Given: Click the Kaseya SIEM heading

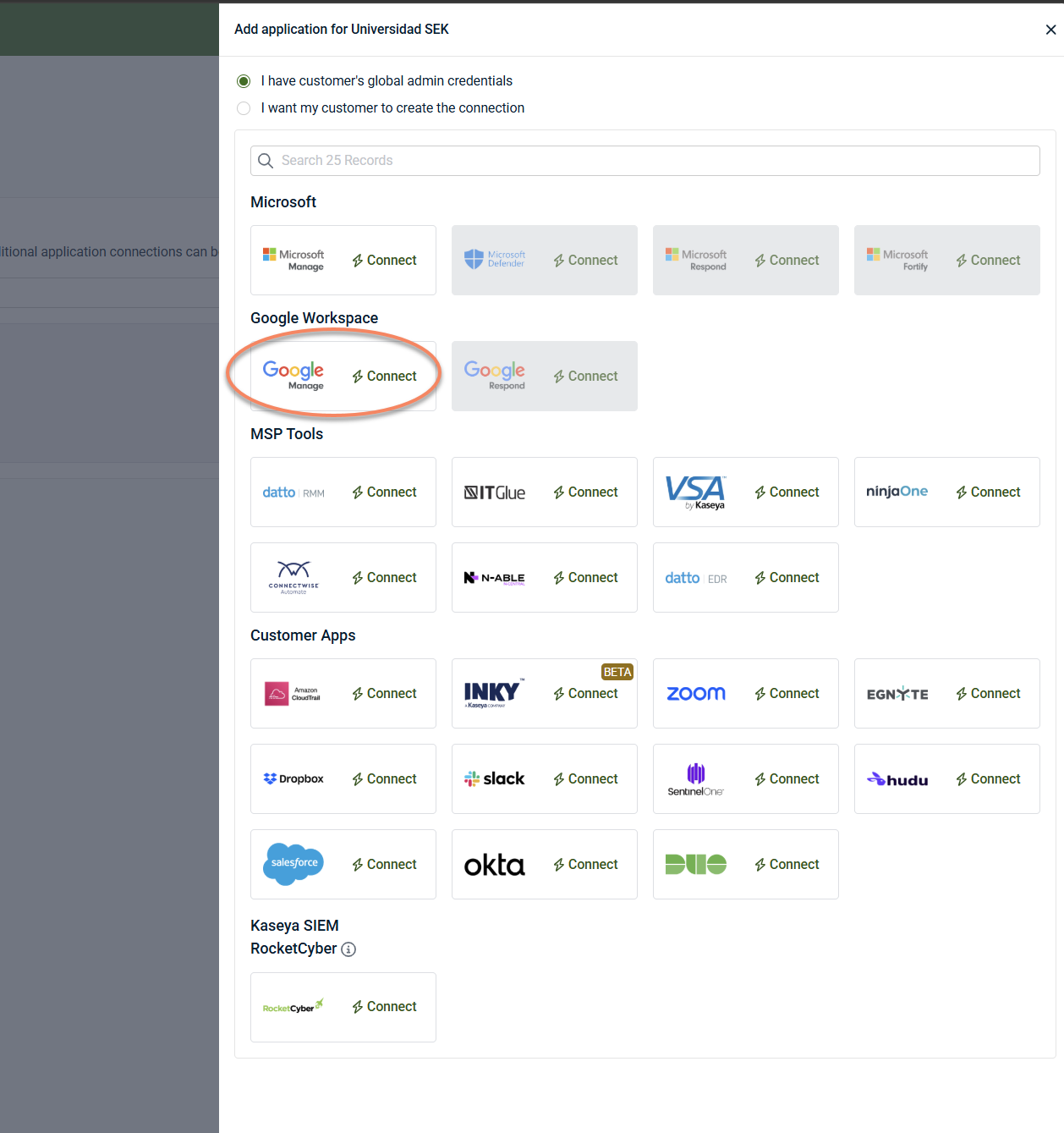Looking at the screenshot, I should point(294,926).
